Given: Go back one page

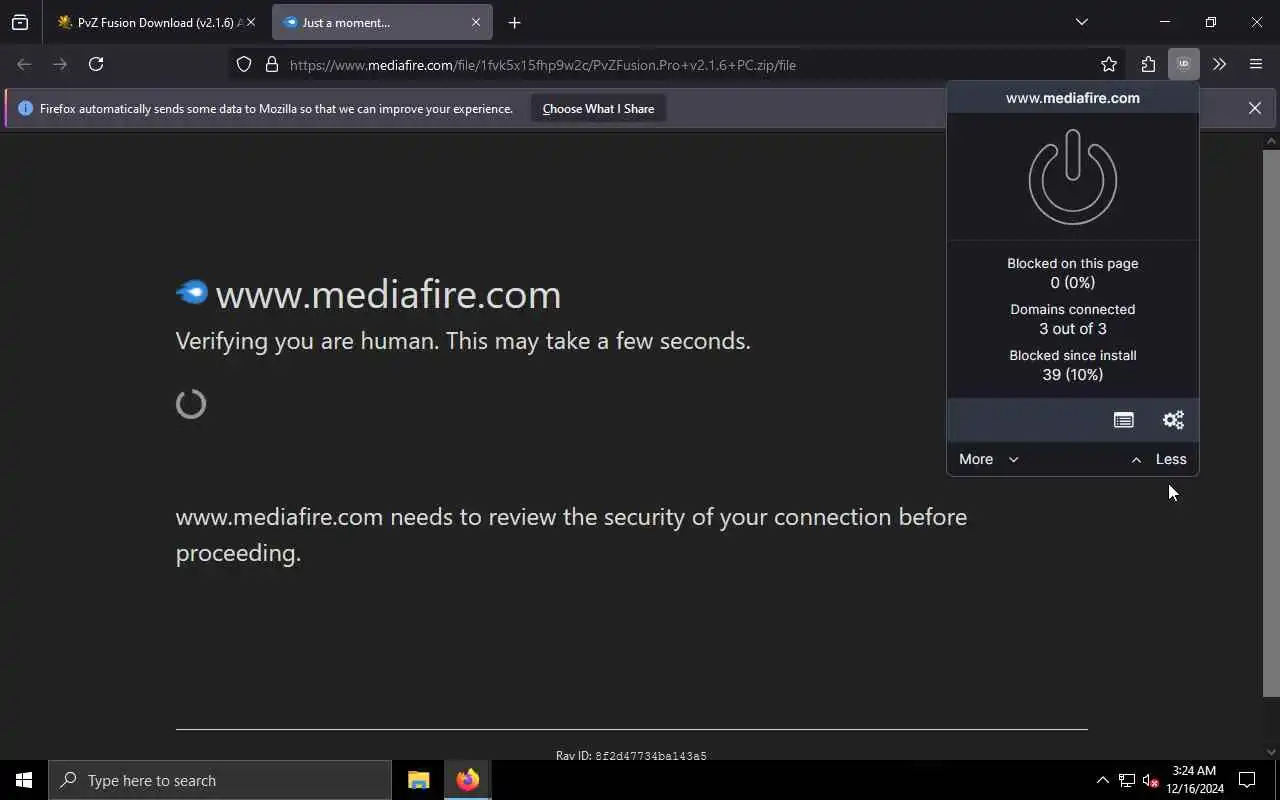Looking at the screenshot, I should click(x=24, y=64).
